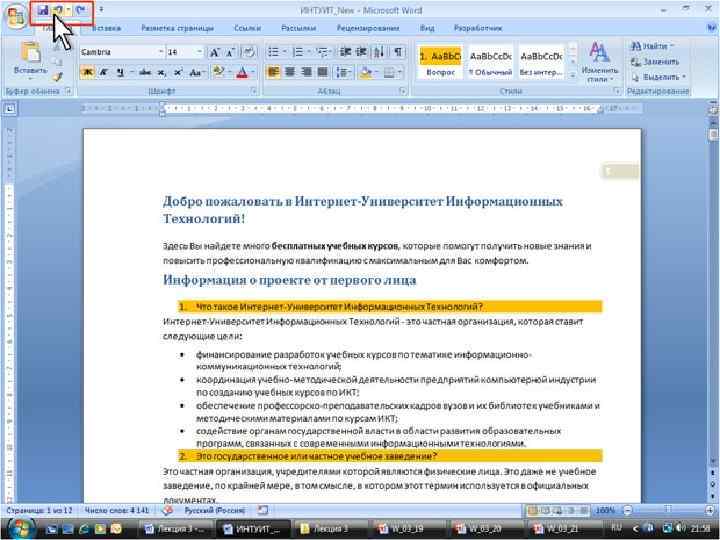This screenshot has width=720, height=540.
Task: Click the Copy icon in clipboard group
Action: [x=57, y=62]
